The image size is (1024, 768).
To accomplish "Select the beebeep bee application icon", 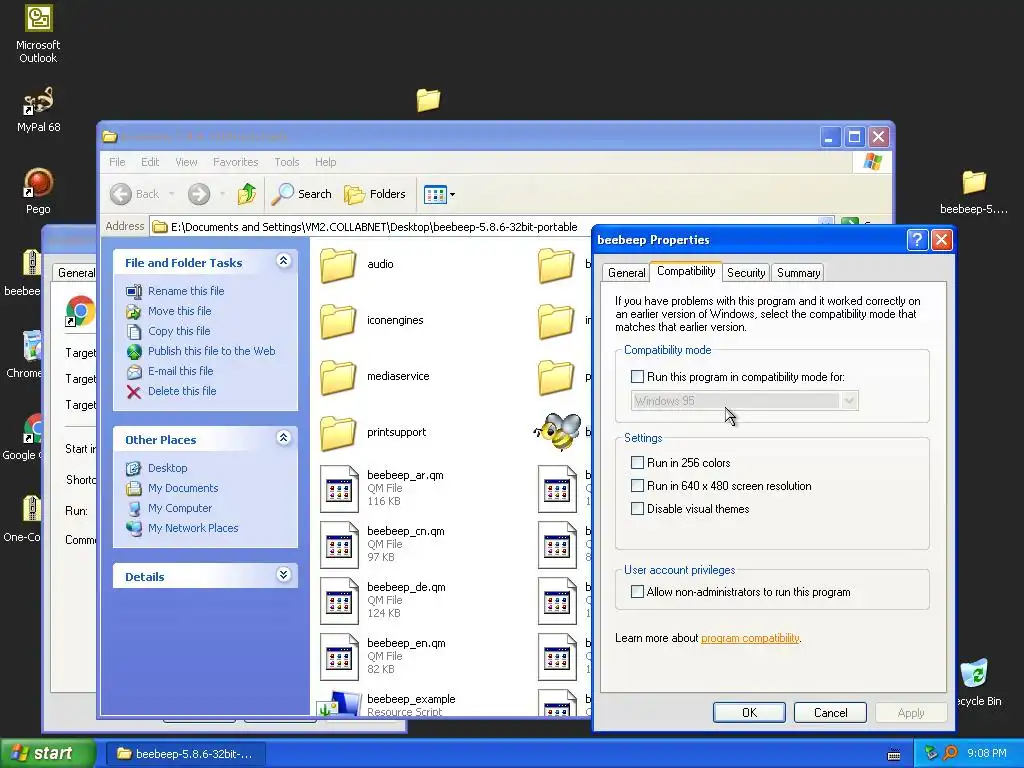I will 557,432.
